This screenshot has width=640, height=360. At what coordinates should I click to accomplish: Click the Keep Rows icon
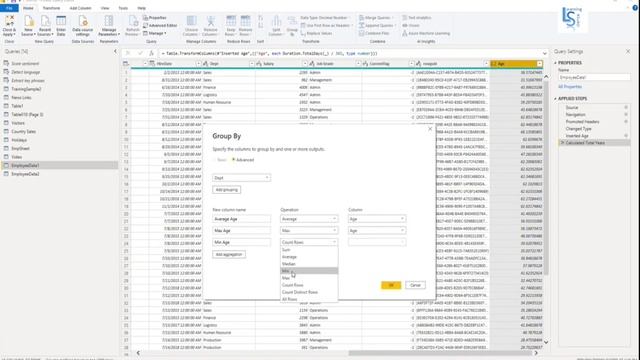[x=231, y=26]
